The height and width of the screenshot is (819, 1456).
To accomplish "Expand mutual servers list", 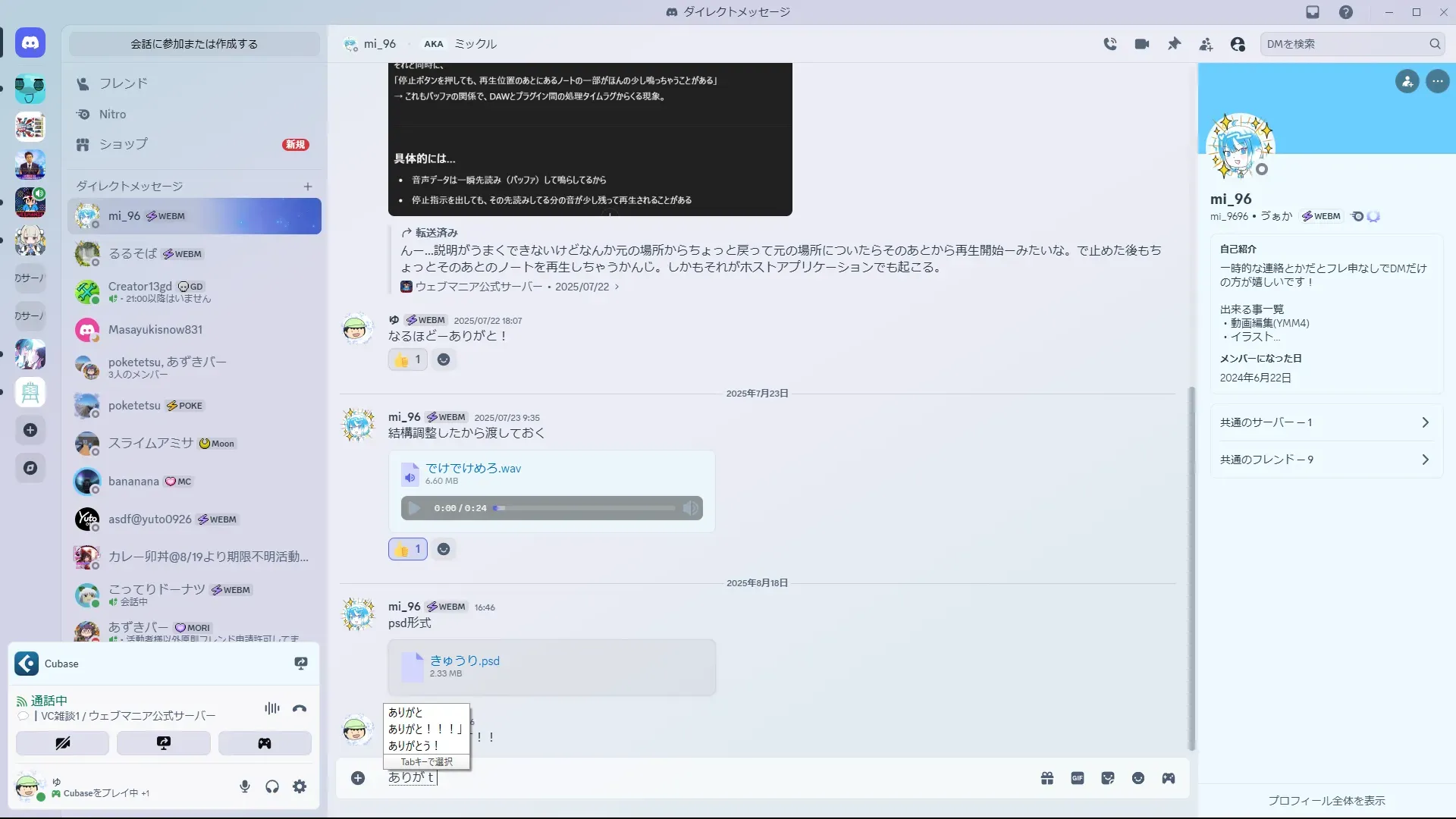I will [x=1326, y=422].
